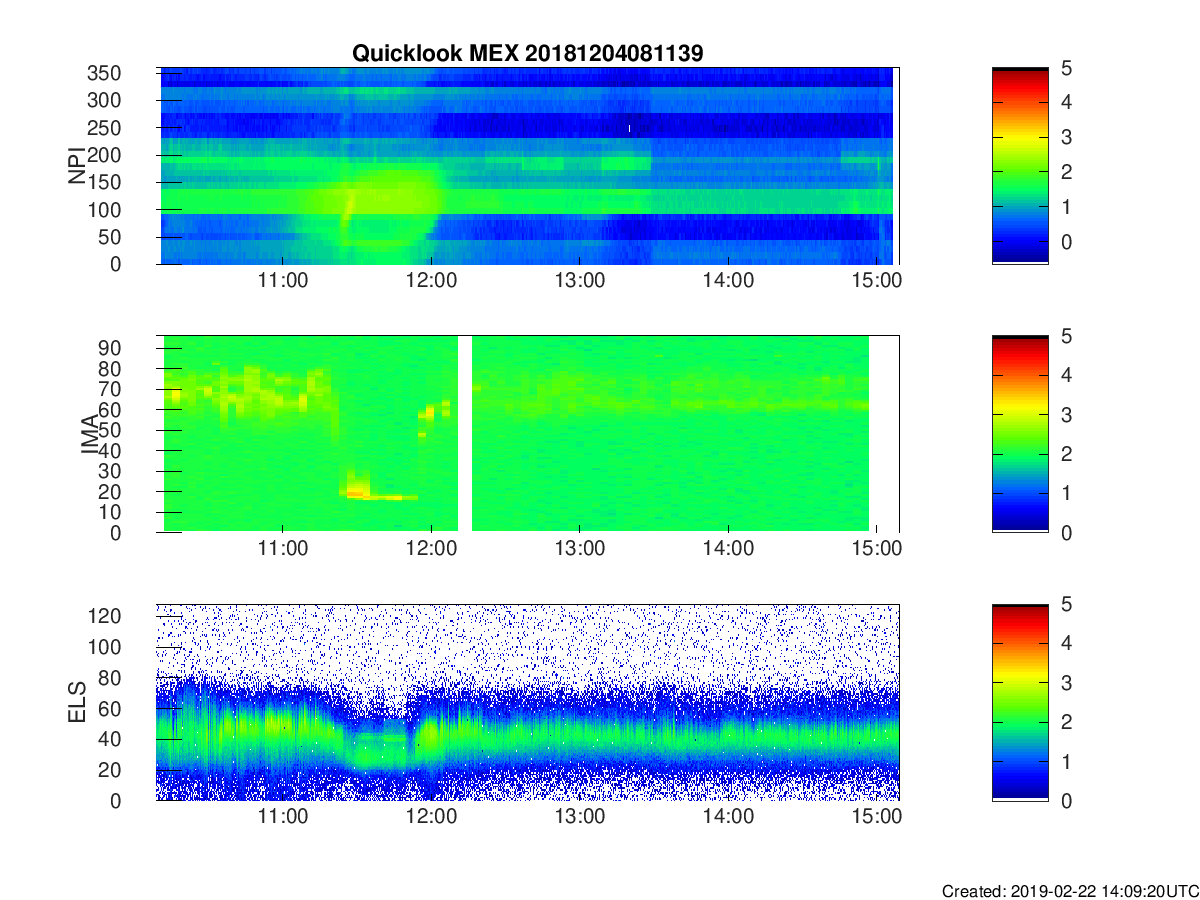
Task: Click the 11:00 tick under the ELS plot
Action: point(283,817)
